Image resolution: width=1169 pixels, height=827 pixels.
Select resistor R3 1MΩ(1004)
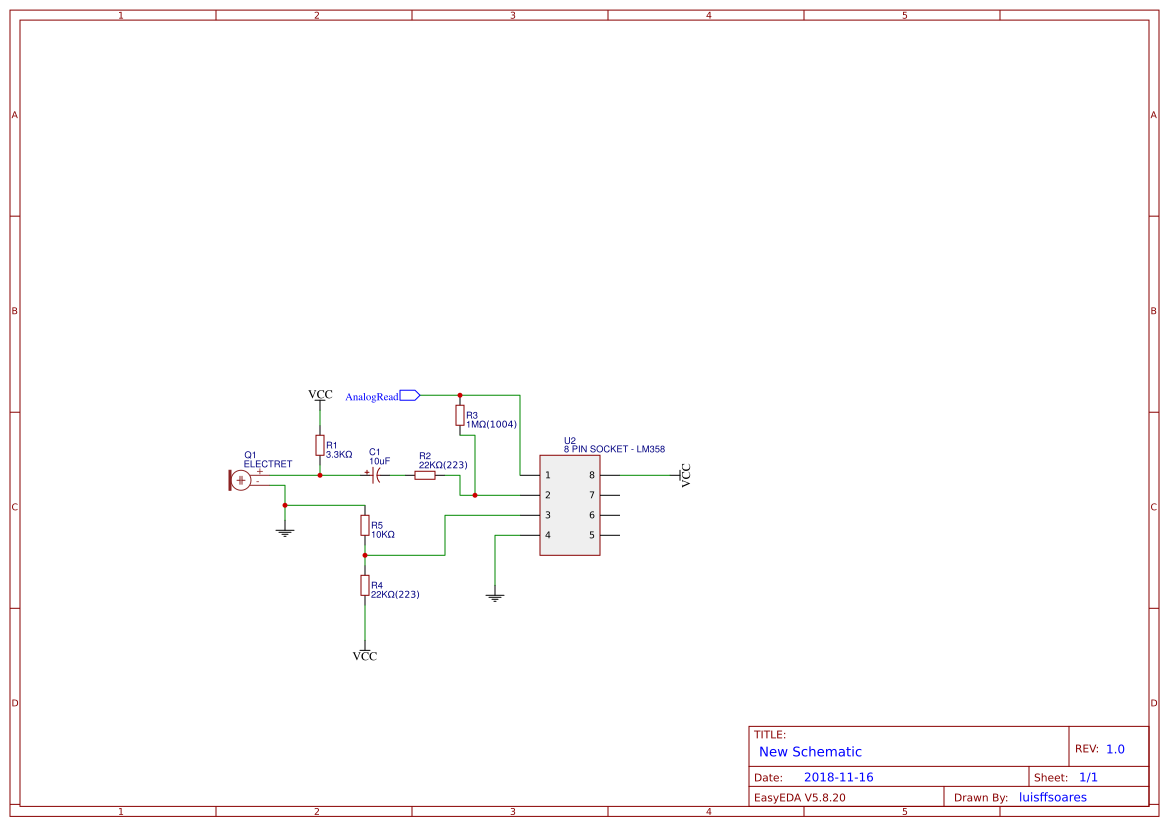pyautogui.click(x=460, y=417)
